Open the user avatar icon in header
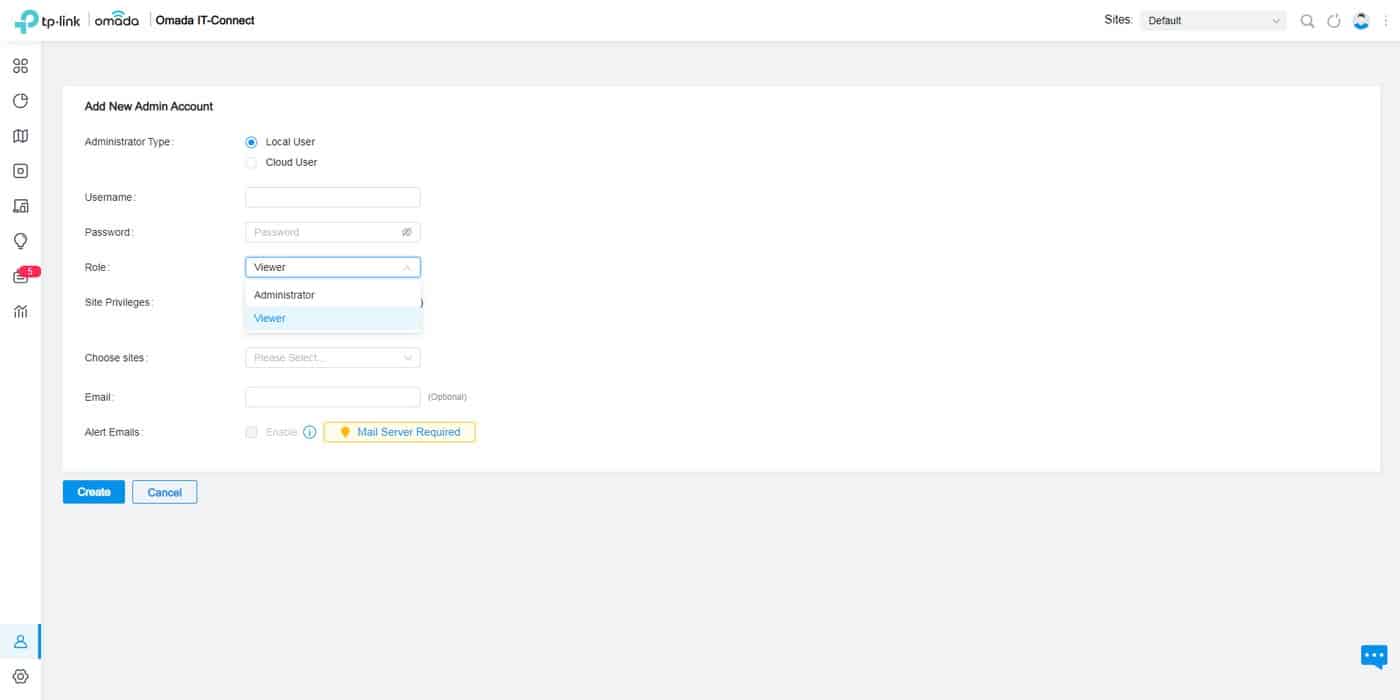The height and width of the screenshot is (700, 1400). 1360,20
